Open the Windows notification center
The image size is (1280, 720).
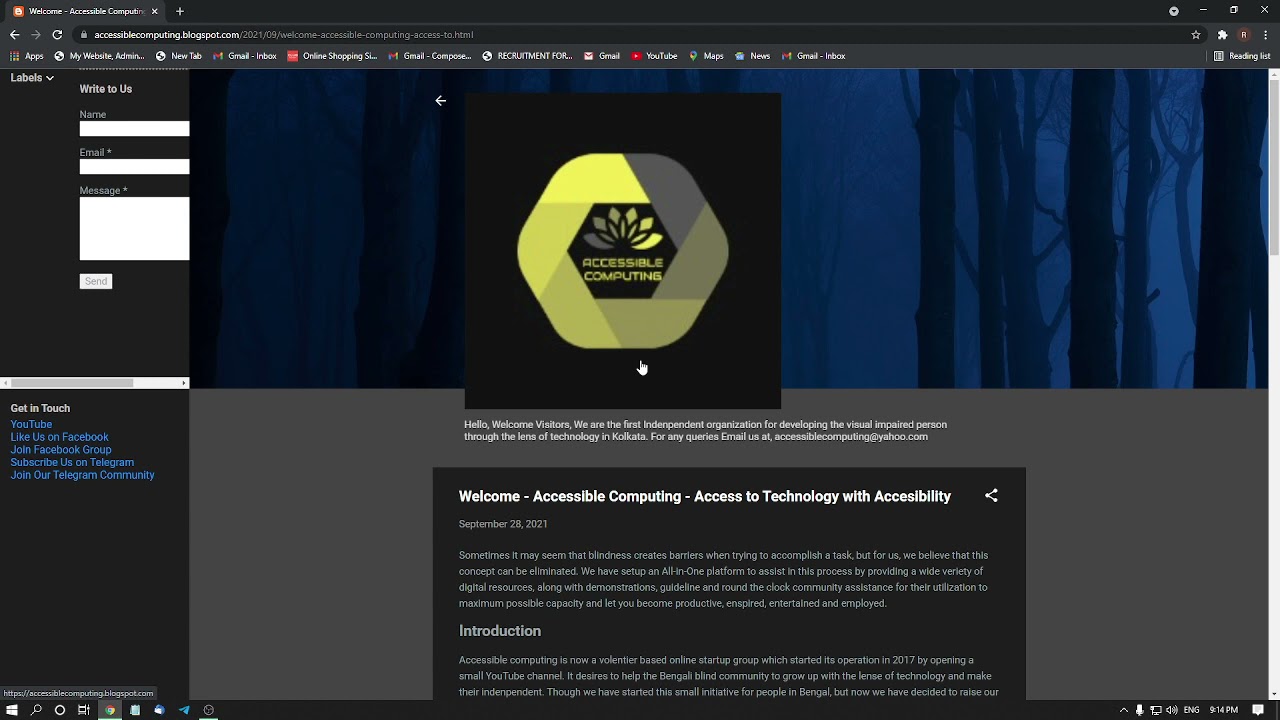coord(1258,710)
